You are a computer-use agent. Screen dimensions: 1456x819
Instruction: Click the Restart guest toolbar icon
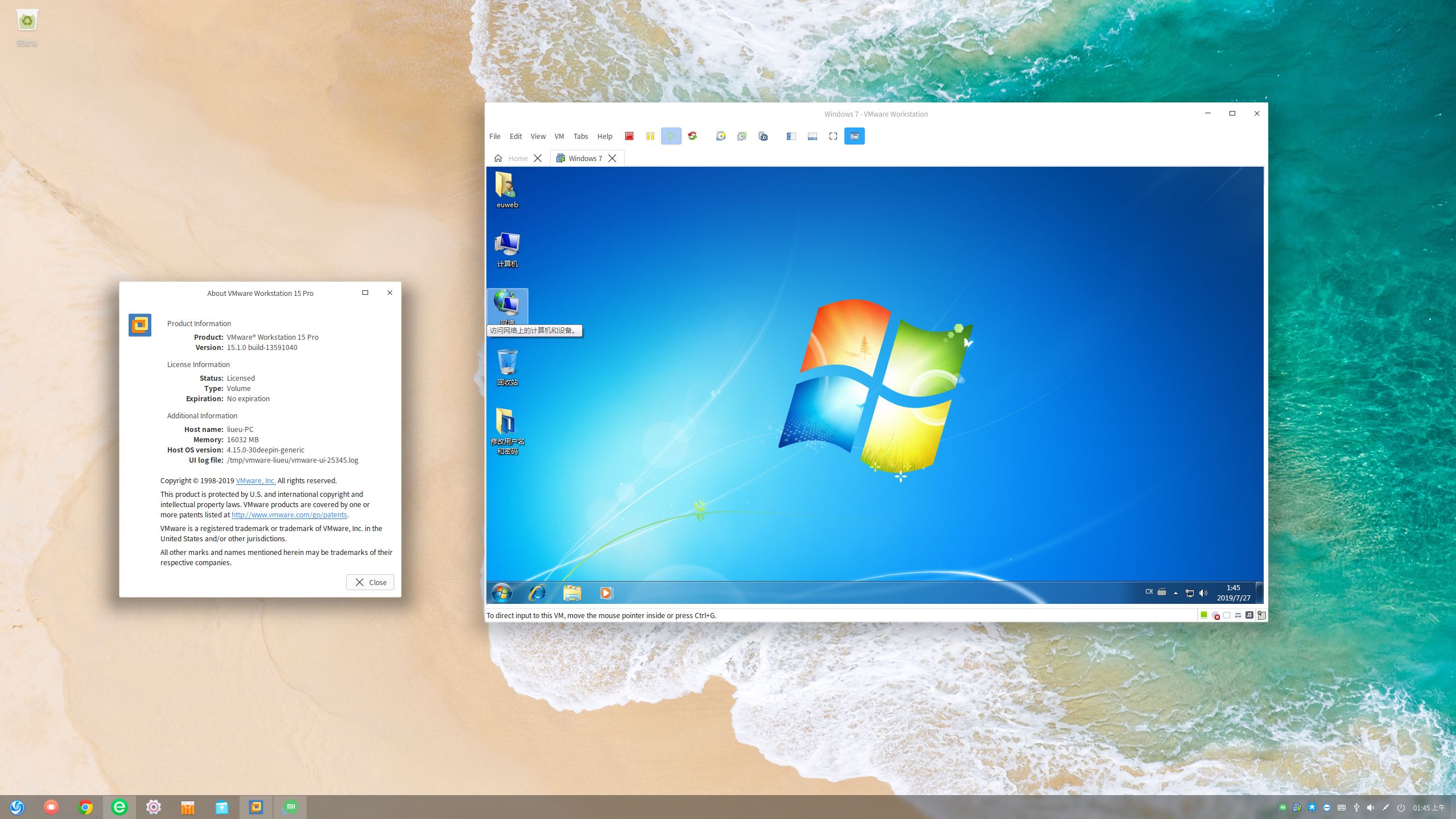(692, 136)
